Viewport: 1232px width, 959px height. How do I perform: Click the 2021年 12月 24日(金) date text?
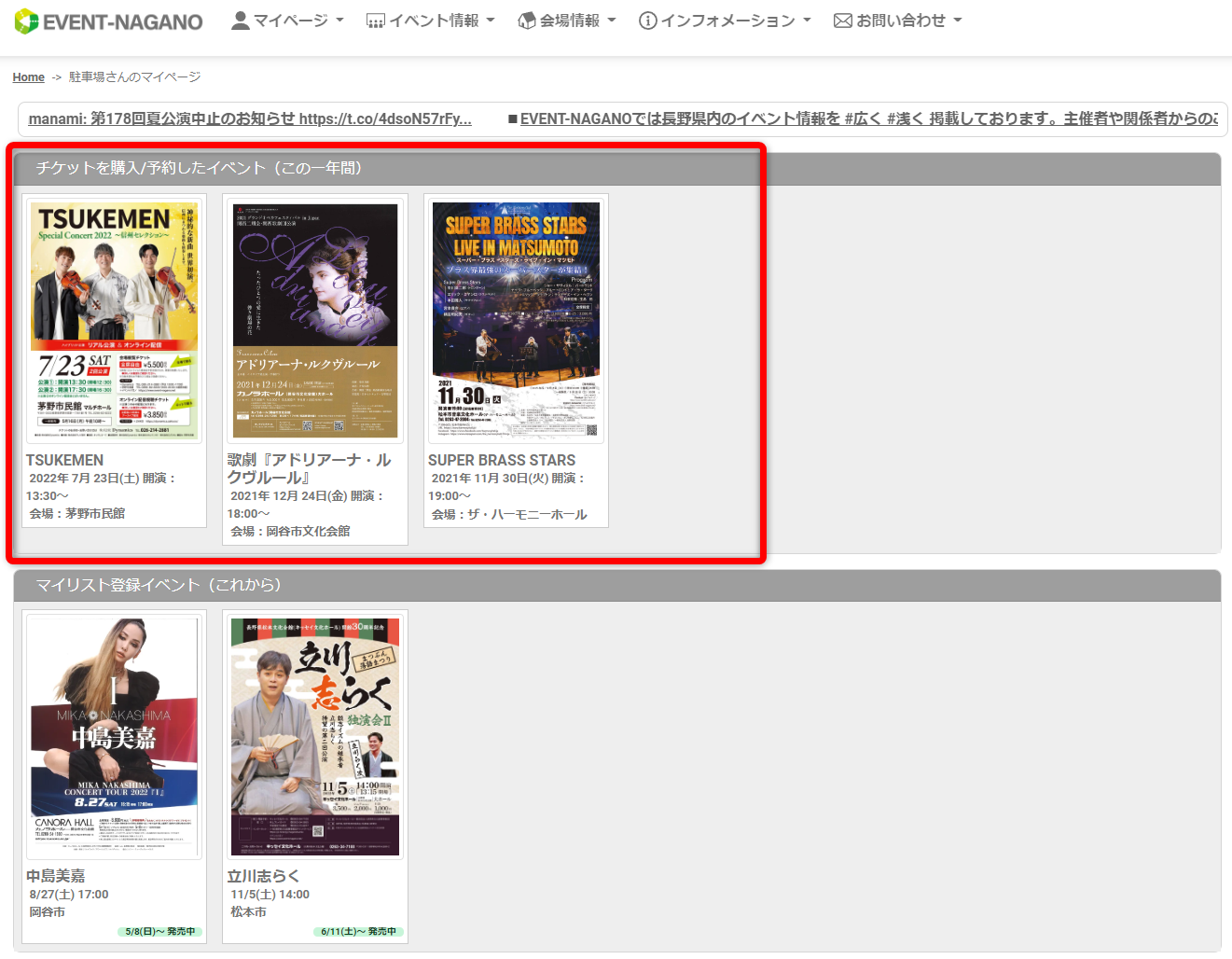pyautogui.click(x=288, y=495)
